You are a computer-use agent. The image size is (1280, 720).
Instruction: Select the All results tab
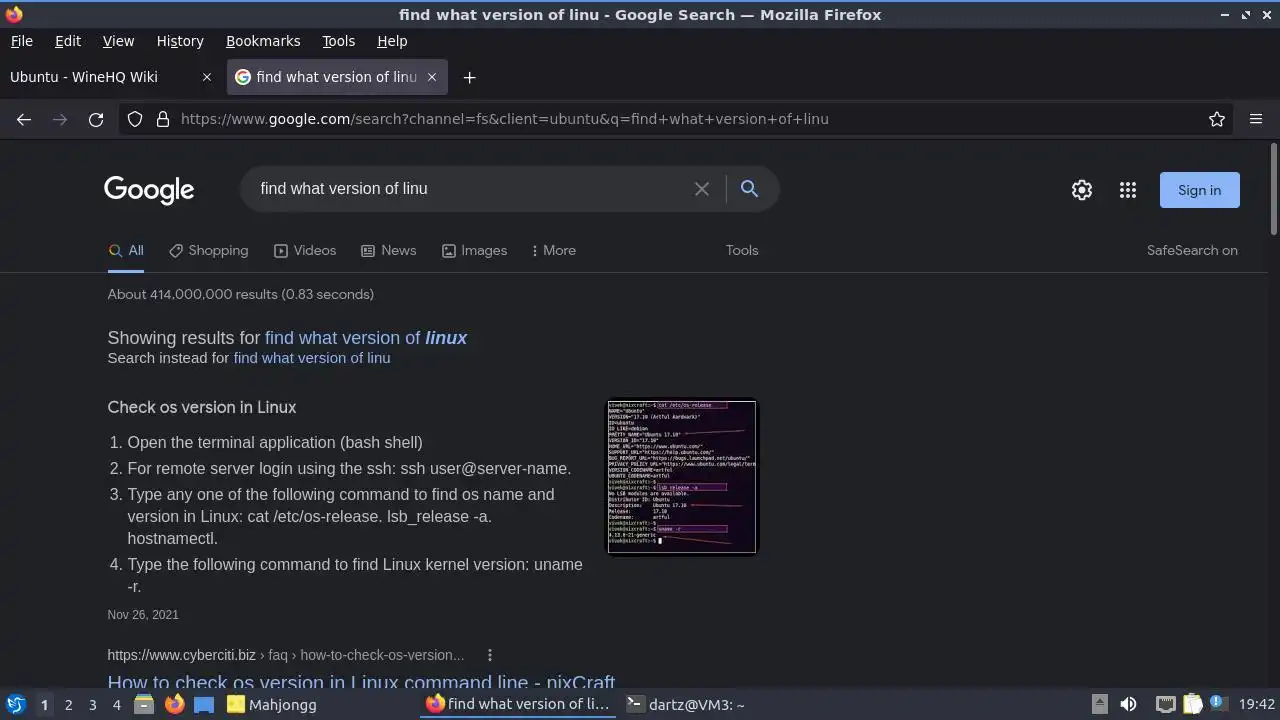pyautogui.click(x=126, y=251)
